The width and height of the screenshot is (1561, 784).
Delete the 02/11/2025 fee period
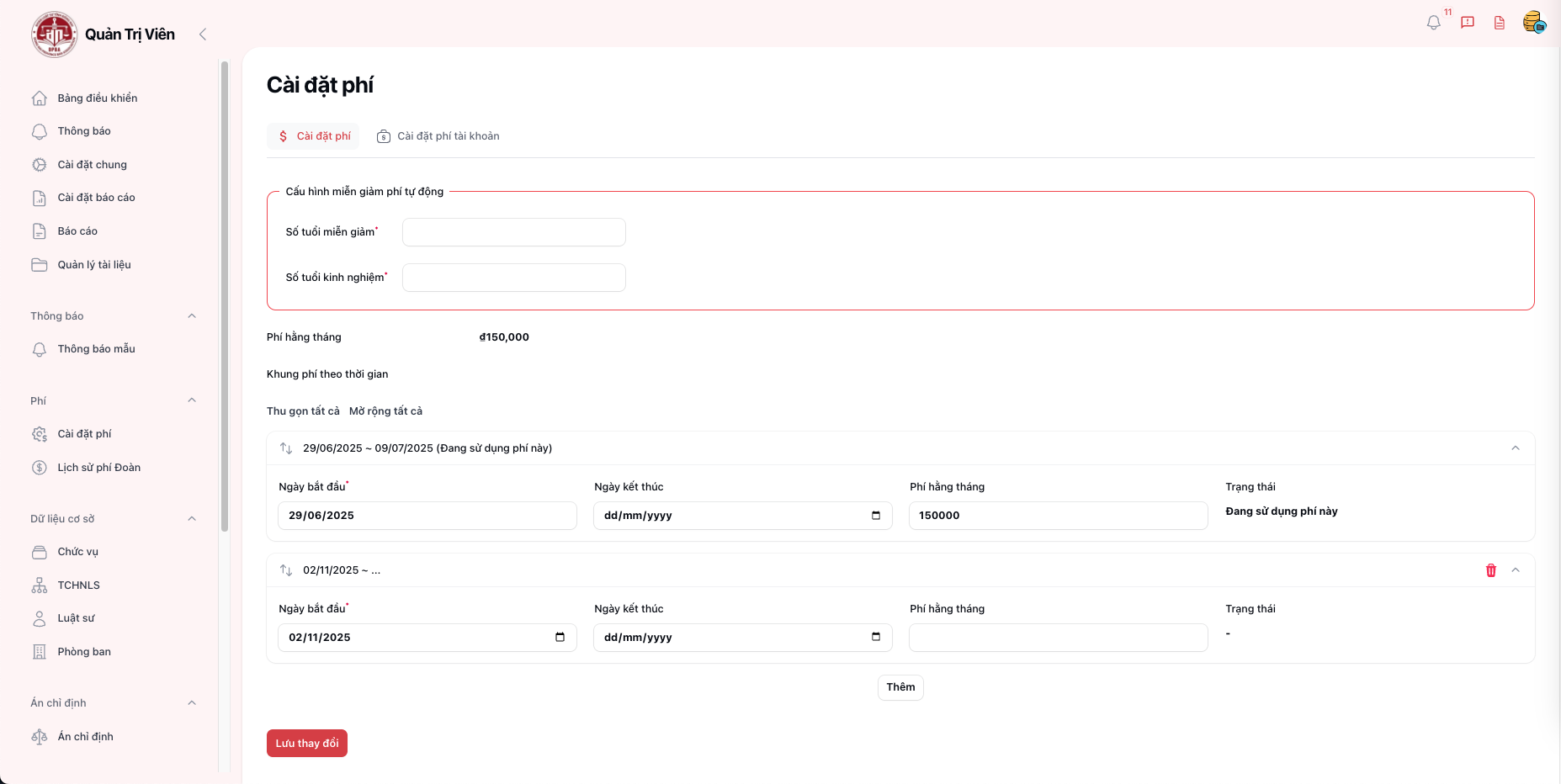pos(1491,570)
